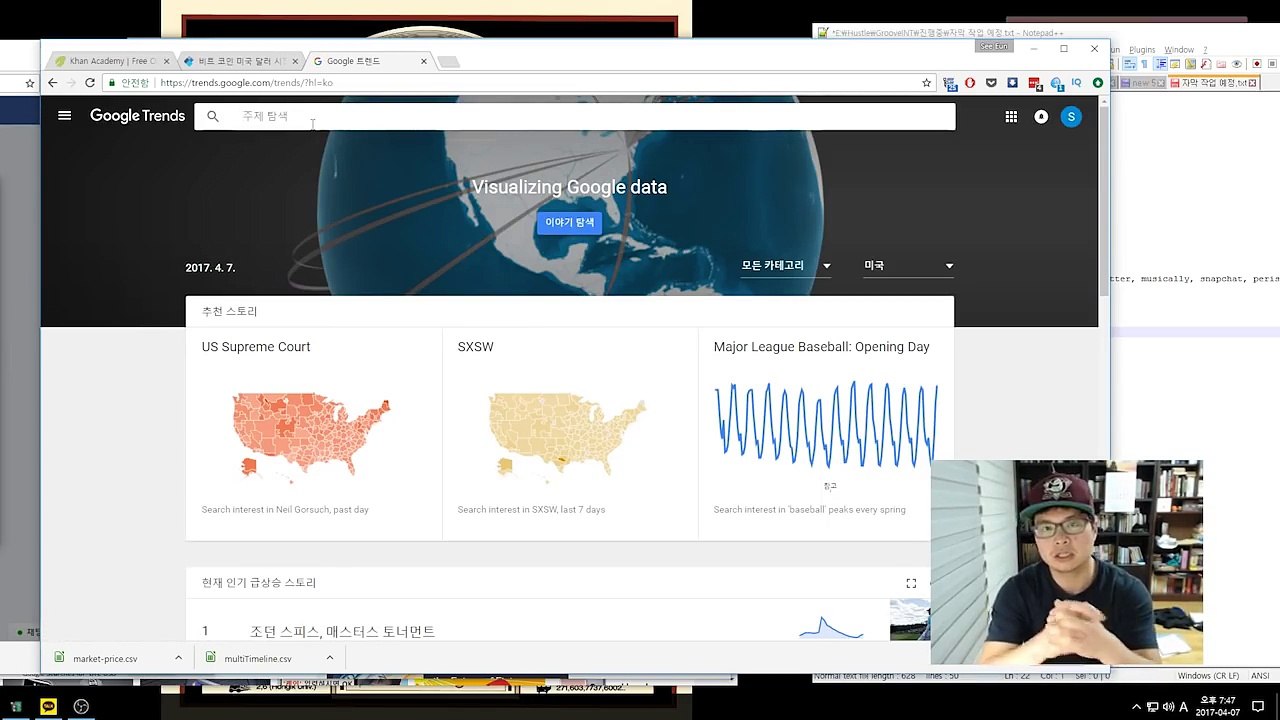Close the Google 트렌드 tab
1280x720 pixels.
click(x=424, y=61)
